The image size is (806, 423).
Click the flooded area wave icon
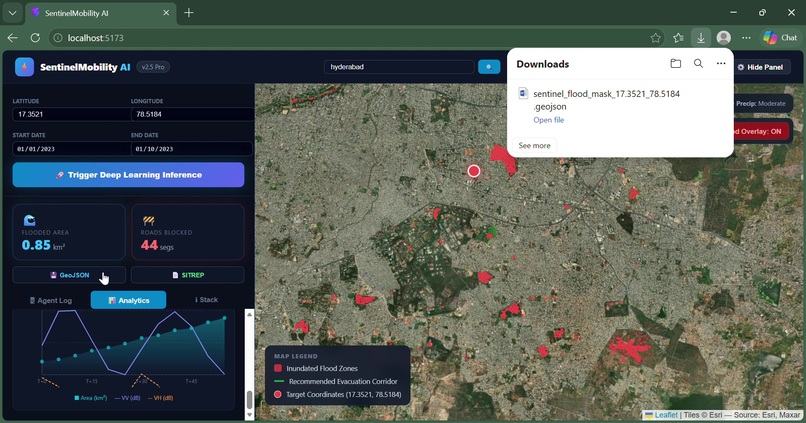point(29,220)
